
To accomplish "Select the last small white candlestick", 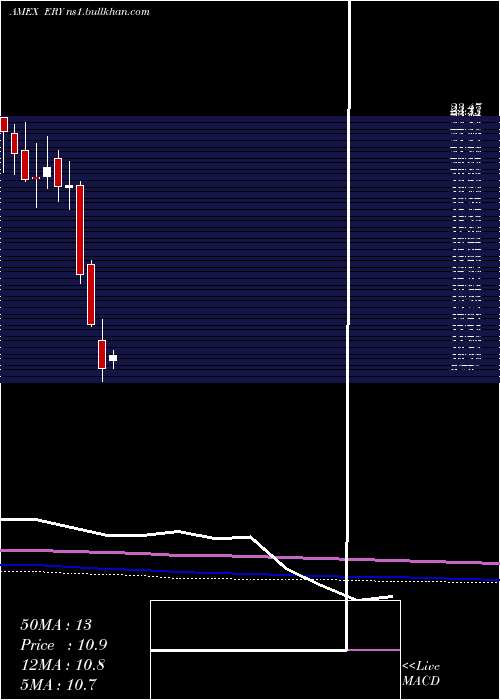I will [x=113, y=358].
